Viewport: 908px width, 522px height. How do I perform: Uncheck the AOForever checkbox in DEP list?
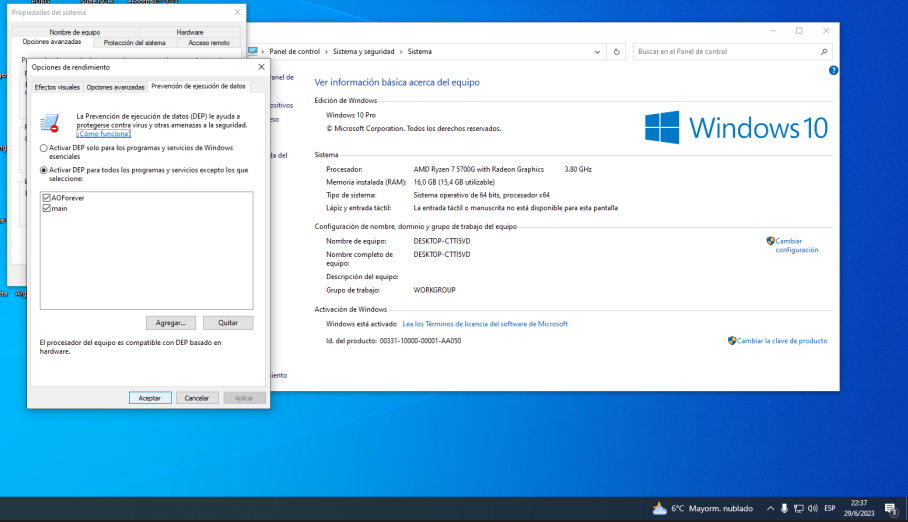[x=46, y=198]
